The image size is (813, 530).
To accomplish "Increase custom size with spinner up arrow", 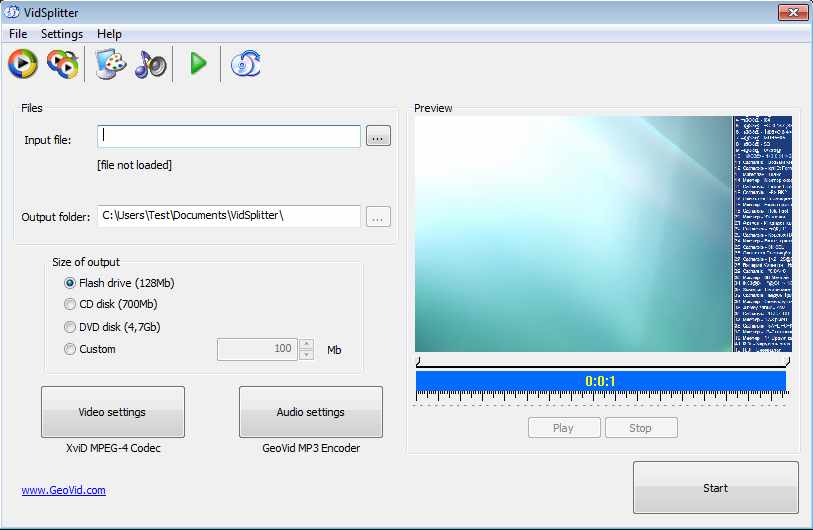I will point(307,344).
